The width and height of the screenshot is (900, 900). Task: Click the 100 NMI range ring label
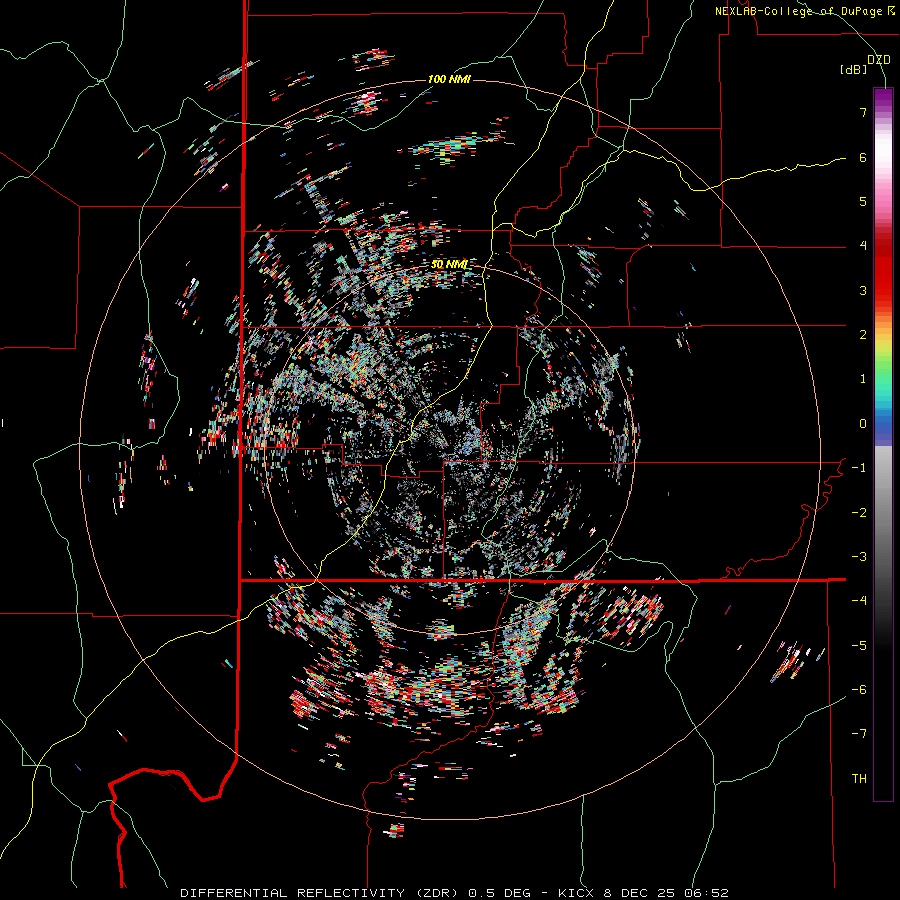pyautogui.click(x=449, y=79)
